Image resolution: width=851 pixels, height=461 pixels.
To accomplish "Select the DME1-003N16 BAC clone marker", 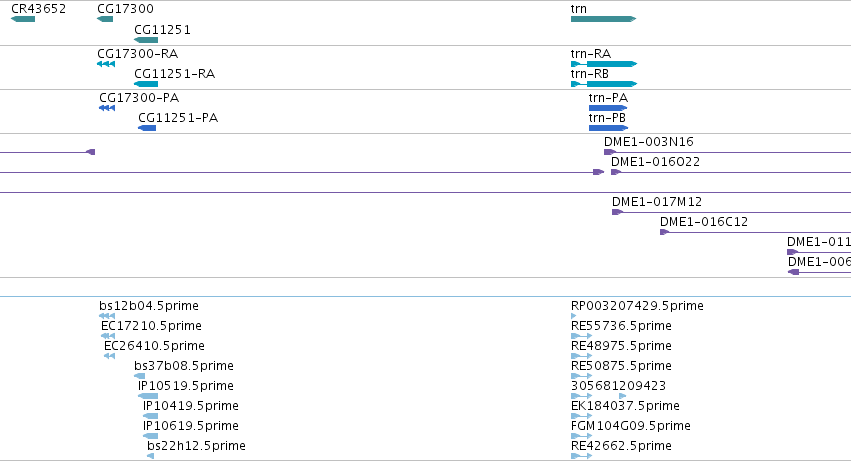I will [x=609, y=152].
